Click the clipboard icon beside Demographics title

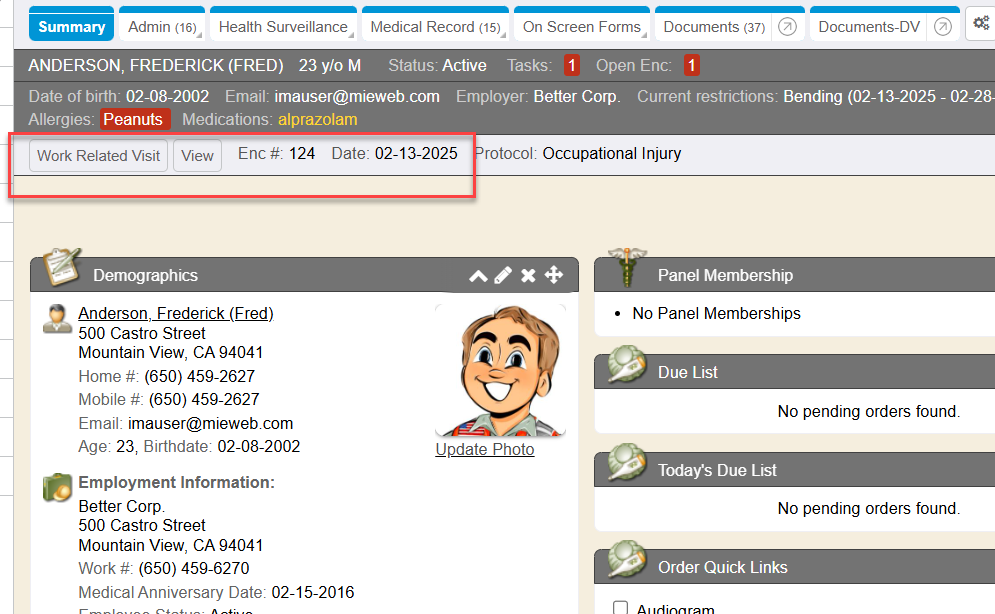coord(62,268)
